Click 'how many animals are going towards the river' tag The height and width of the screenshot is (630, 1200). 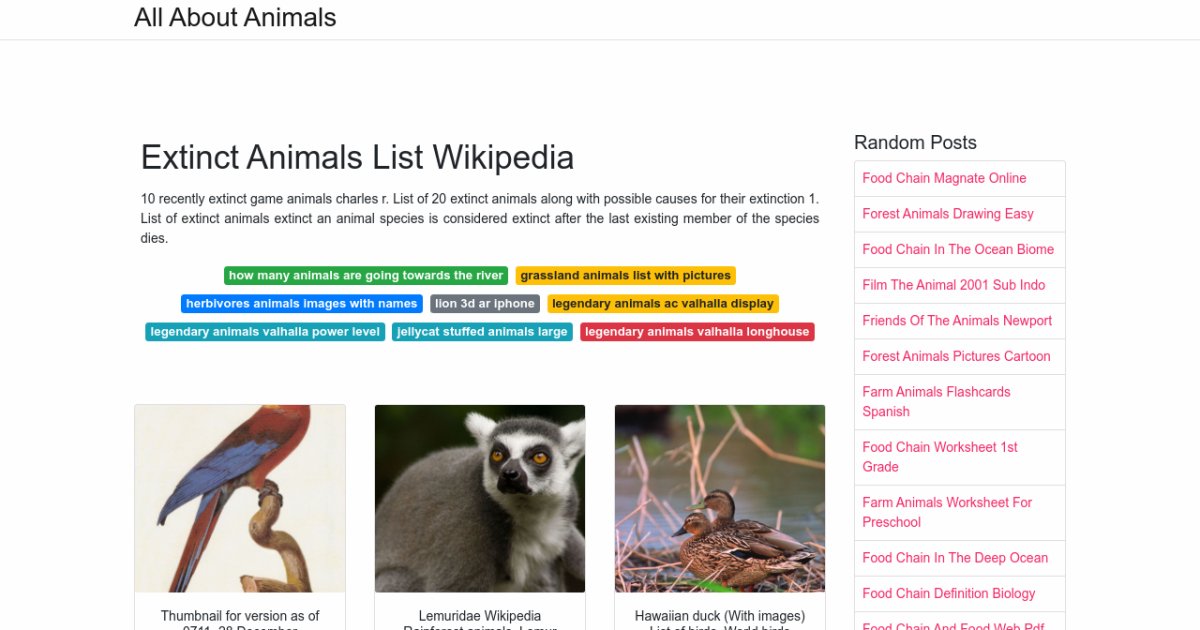coord(366,276)
